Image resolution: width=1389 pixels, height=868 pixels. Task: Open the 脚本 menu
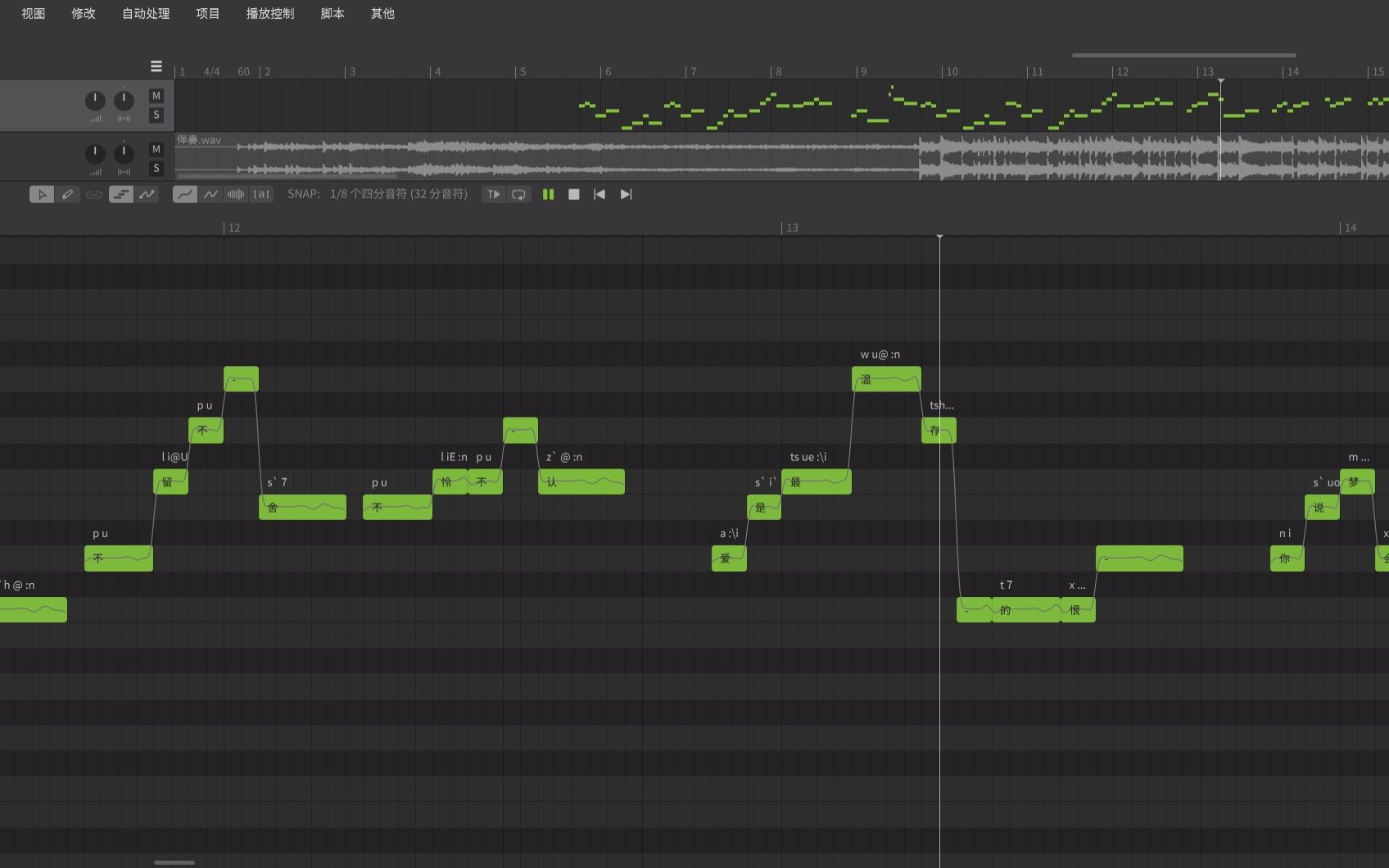pyautogui.click(x=333, y=13)
